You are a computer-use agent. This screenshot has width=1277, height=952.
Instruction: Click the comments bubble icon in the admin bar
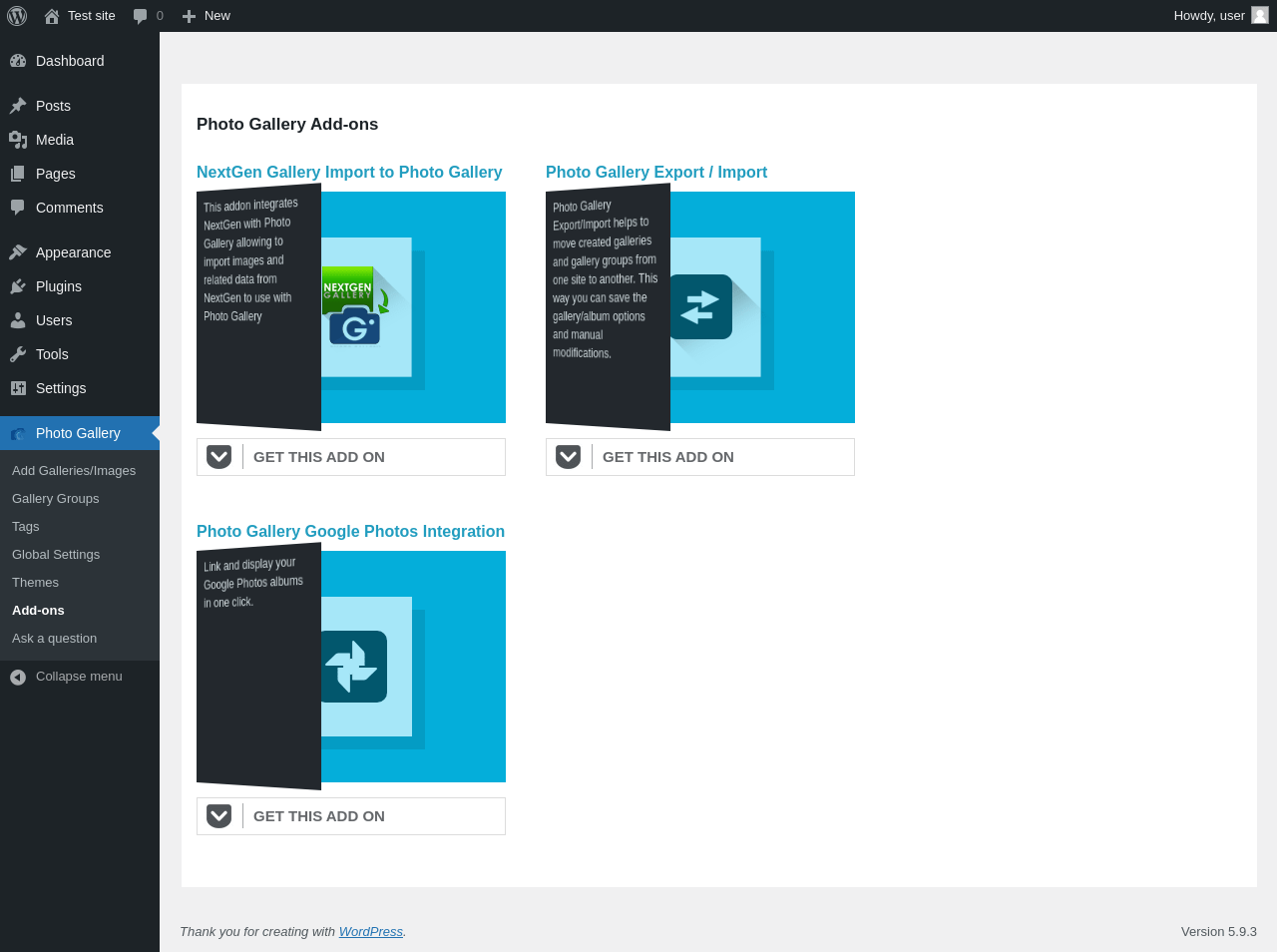pyautogui.click(x=141, y=16)
